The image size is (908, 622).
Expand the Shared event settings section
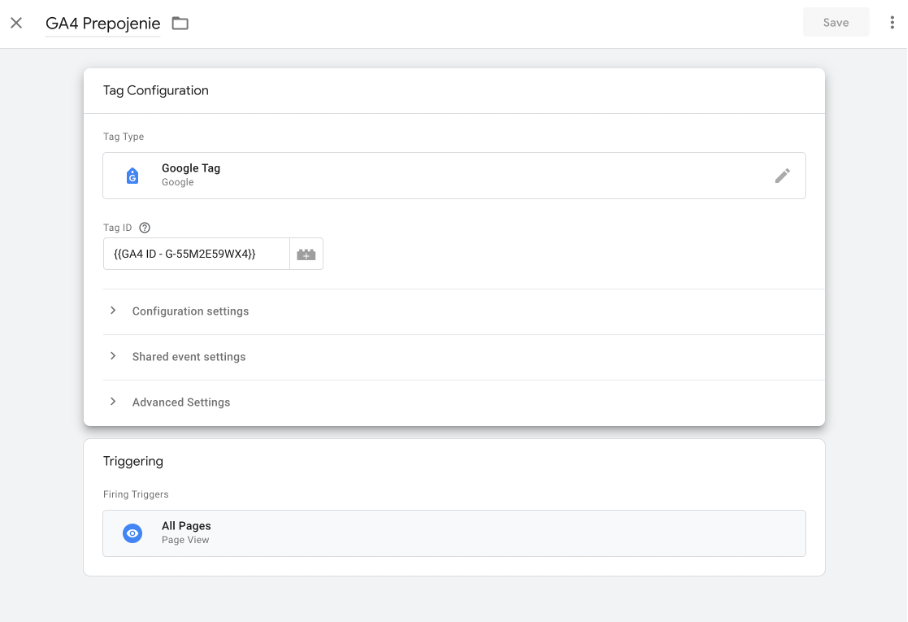pos(188,357)
